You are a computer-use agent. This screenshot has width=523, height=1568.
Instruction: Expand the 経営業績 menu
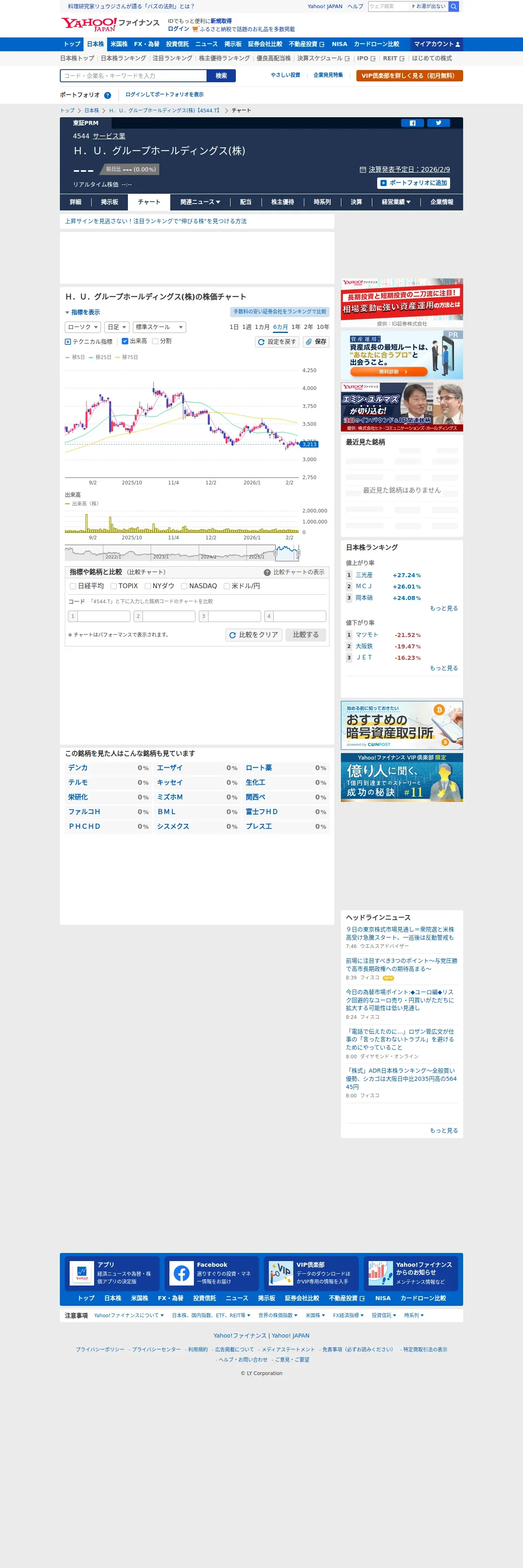(x=396, y=202)
